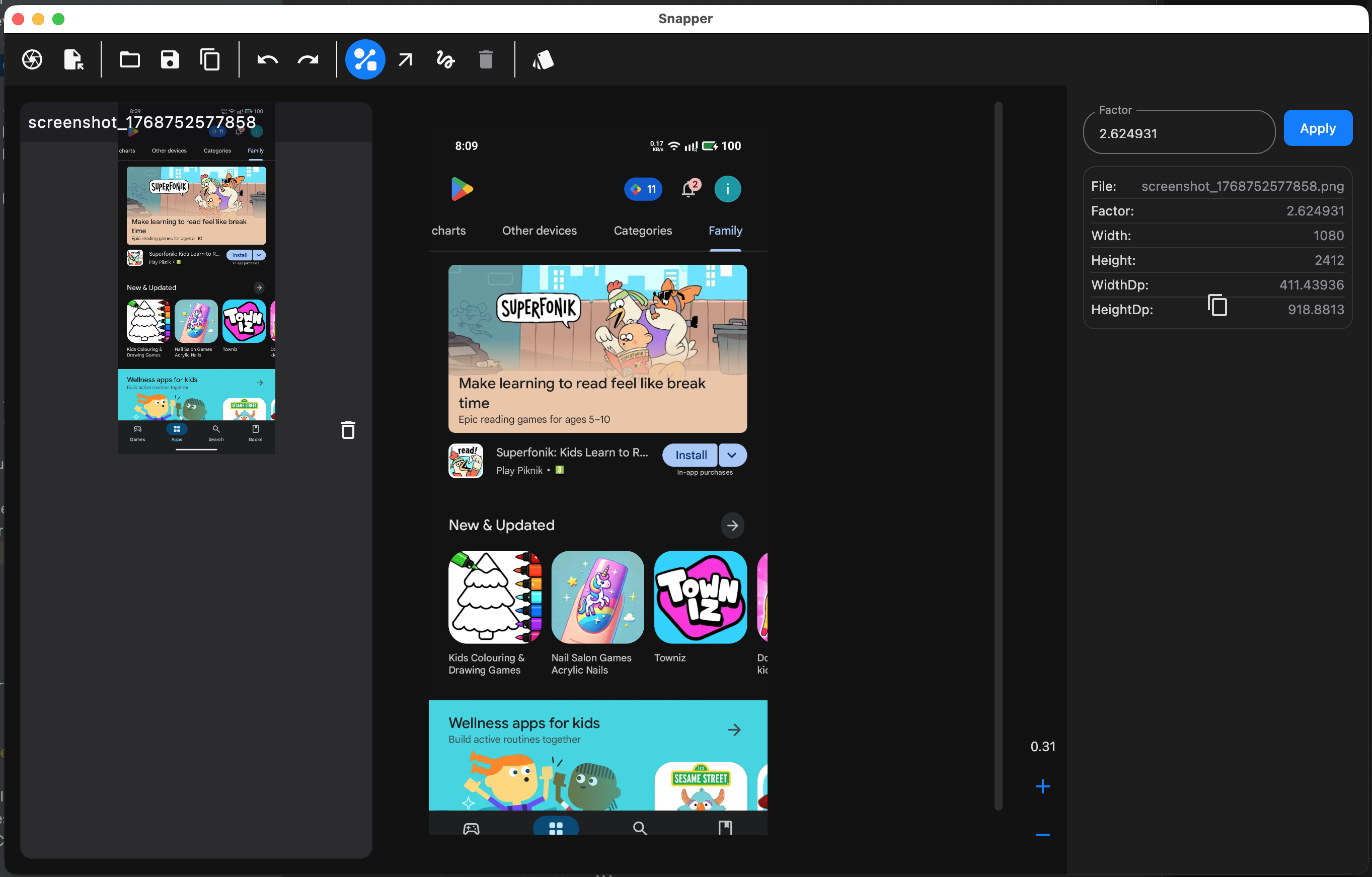Apply the scale factor
Viewport: 1372px width, 877px height.
click(1317, 128)
